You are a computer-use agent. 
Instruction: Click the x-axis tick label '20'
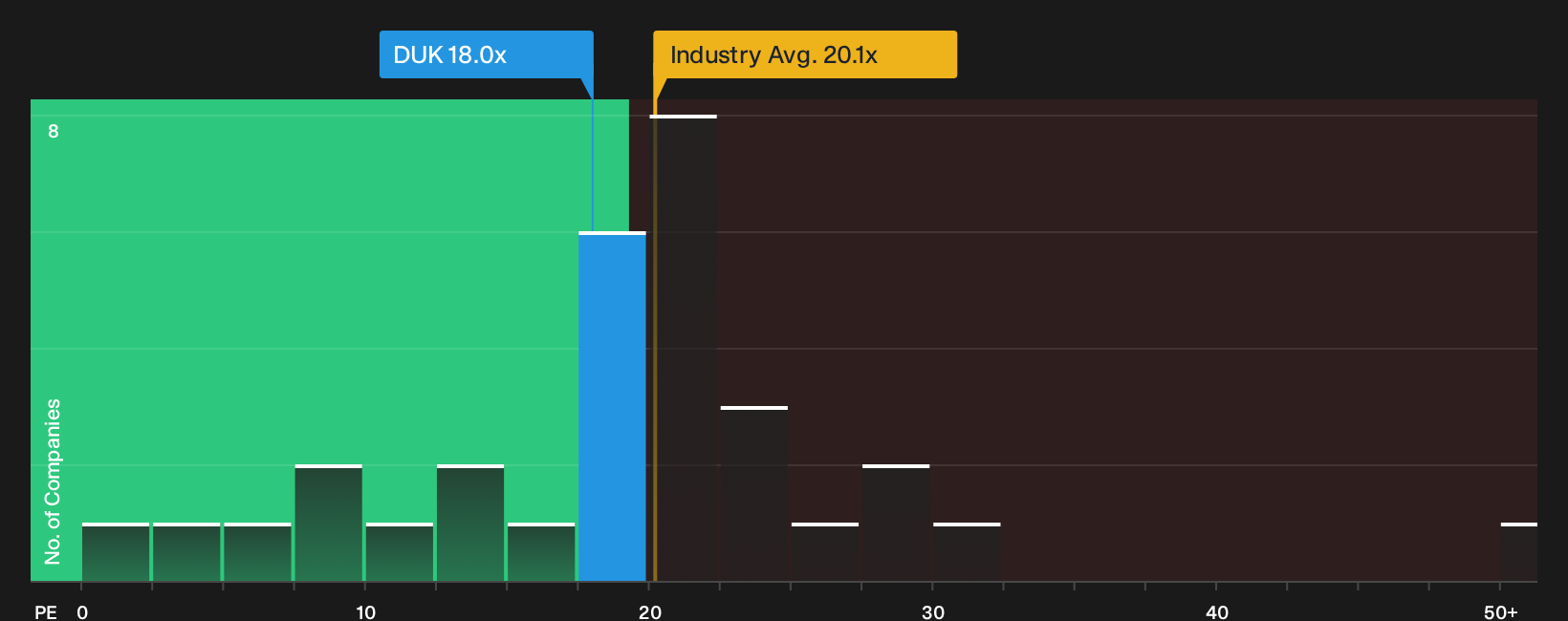click(x=649, y=611)
